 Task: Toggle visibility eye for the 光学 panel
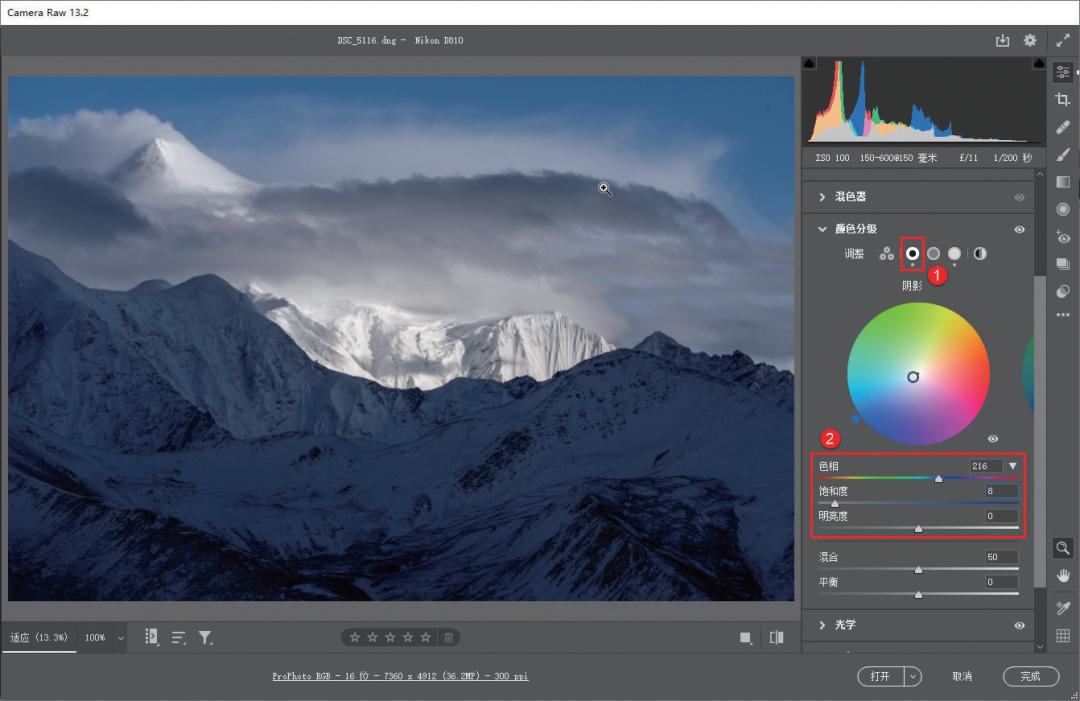[x=1019, y=625]
